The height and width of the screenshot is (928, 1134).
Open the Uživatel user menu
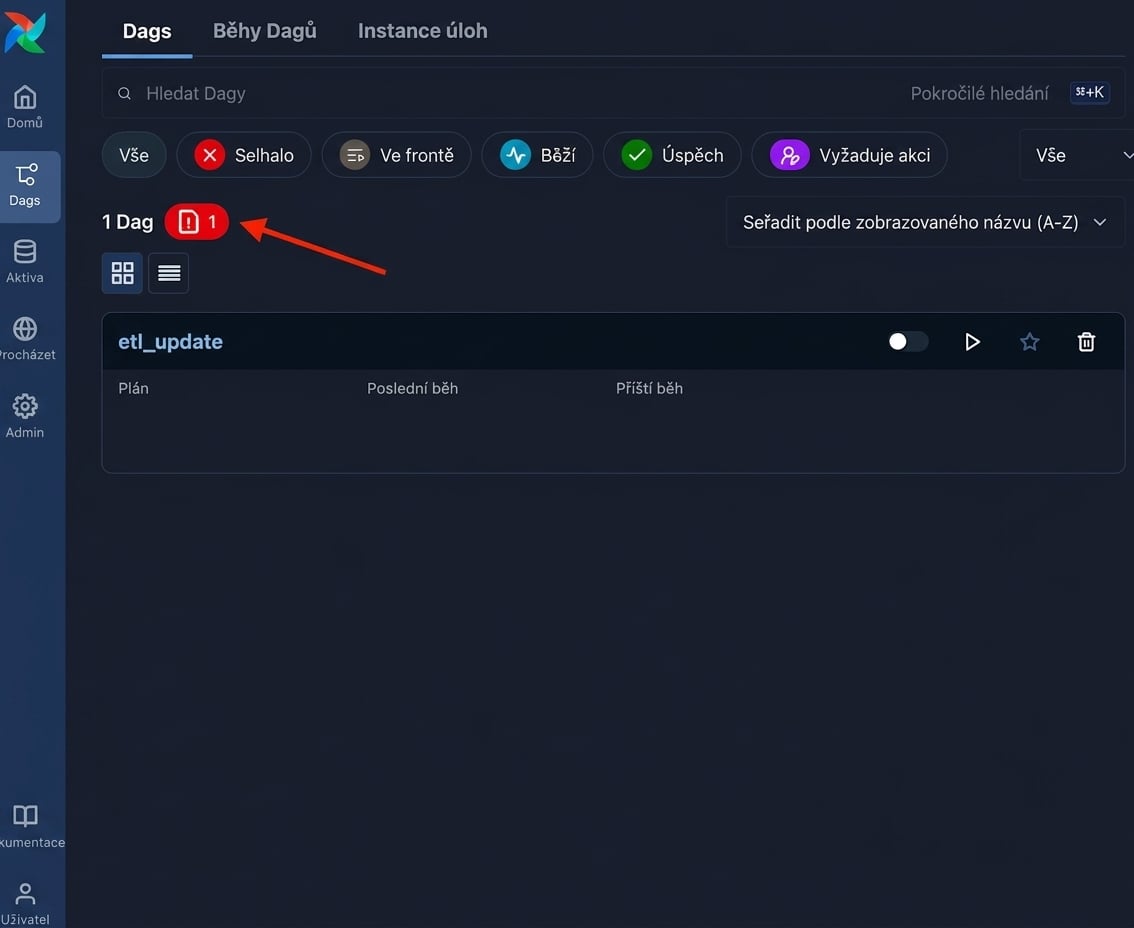[25, 903]
